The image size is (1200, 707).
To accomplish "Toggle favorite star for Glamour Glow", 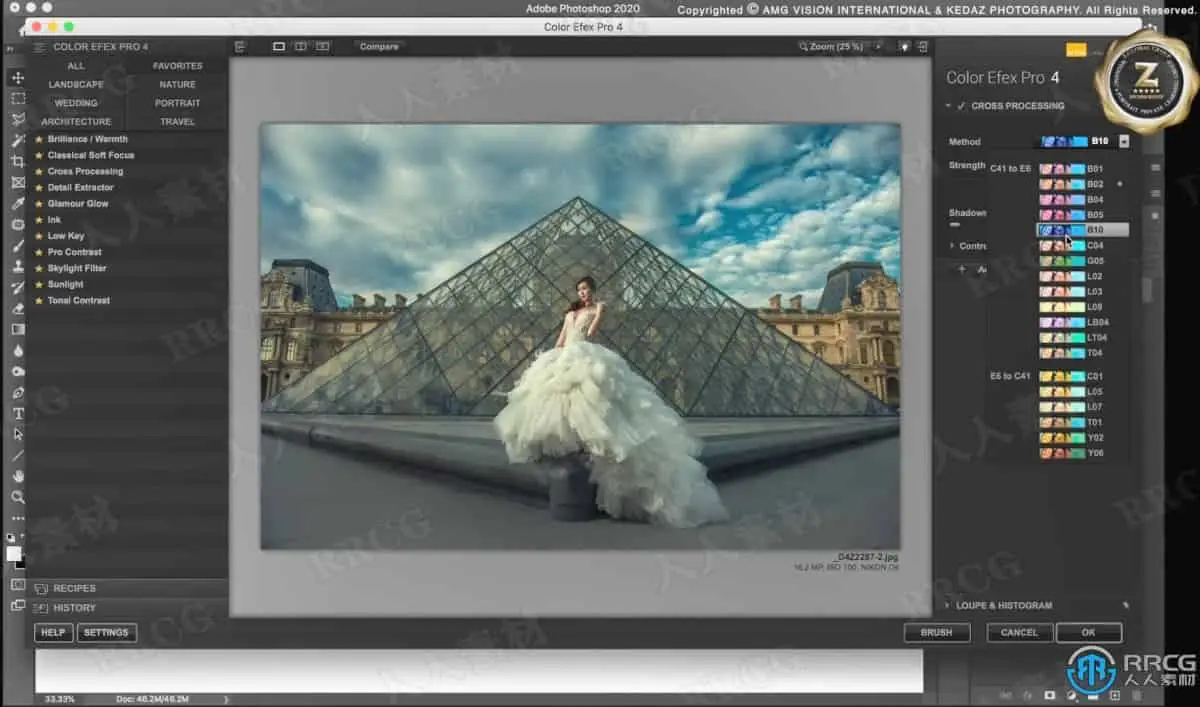I will click(x=39, y=204).
